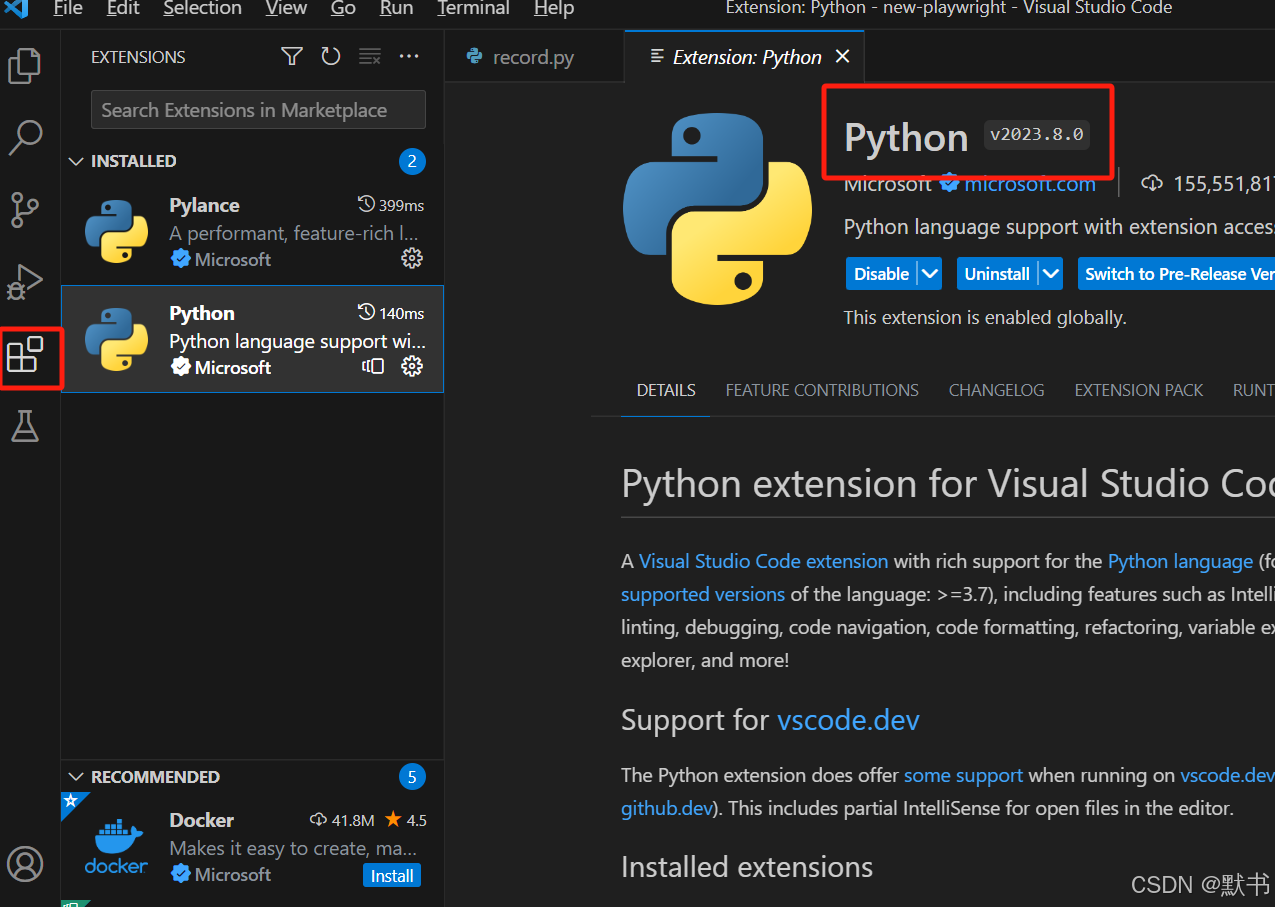Open the Search view
Viewport: 1275px width, 907px height.
24,138
